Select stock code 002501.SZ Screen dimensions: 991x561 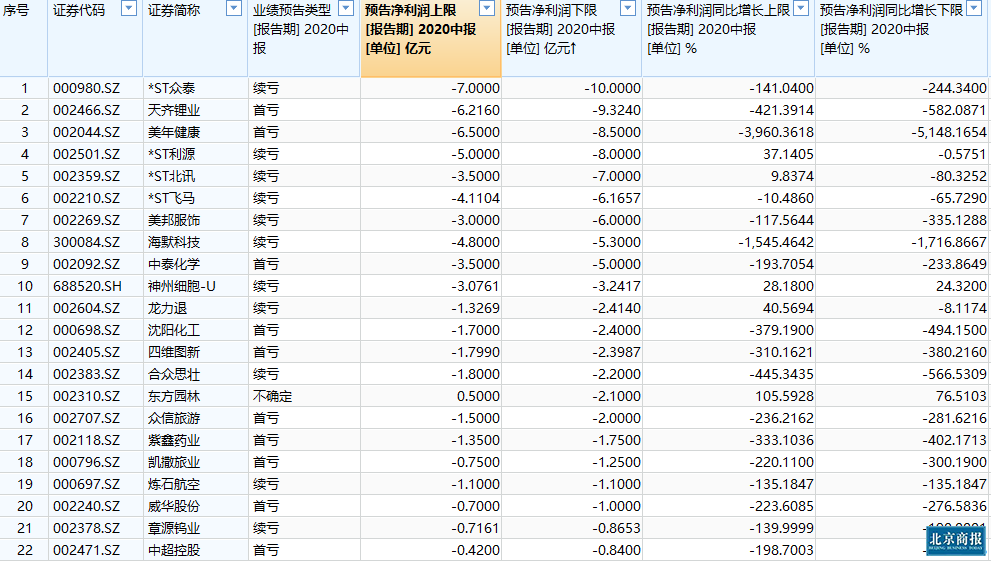[86, 154]
